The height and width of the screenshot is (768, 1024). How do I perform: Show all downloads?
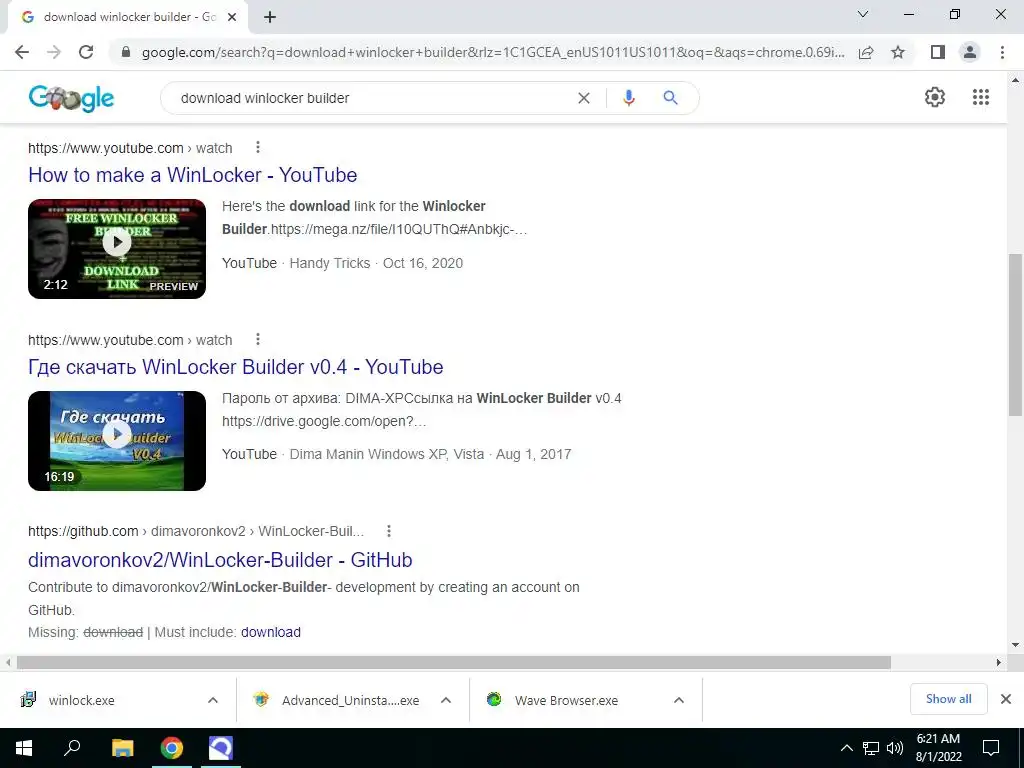948,699
